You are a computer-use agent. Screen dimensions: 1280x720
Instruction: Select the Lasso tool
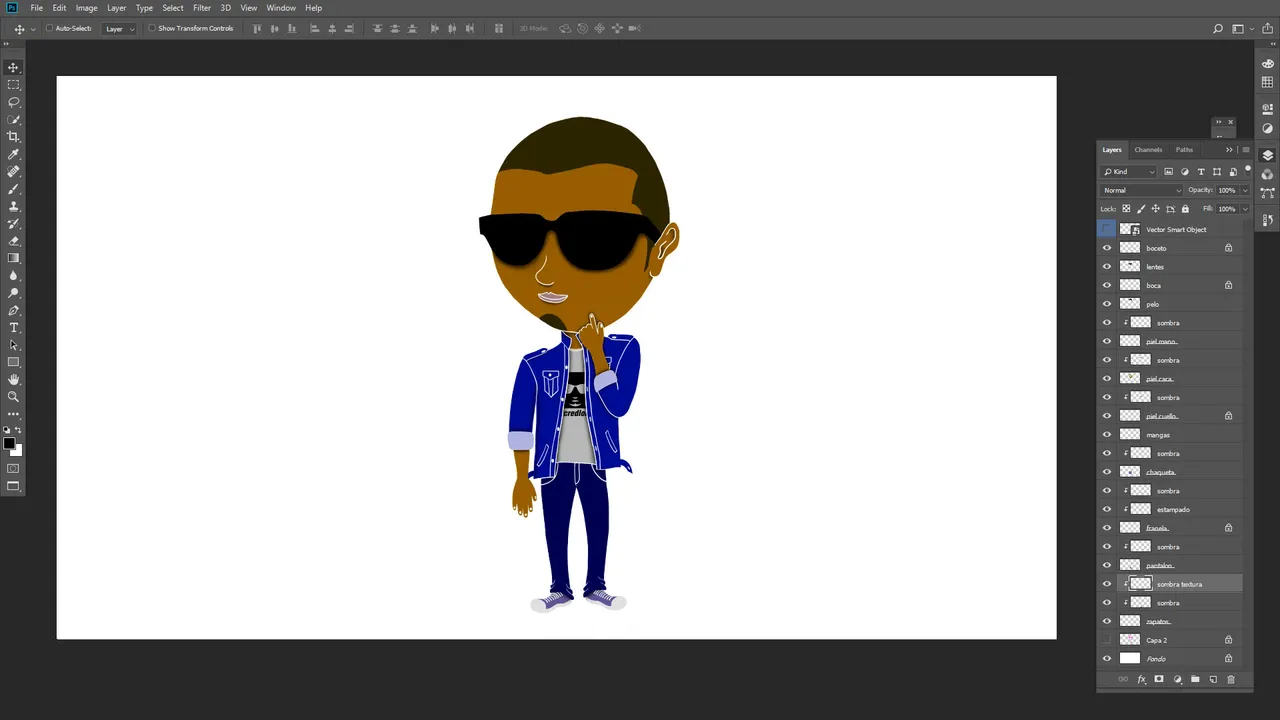coord(13,102)
